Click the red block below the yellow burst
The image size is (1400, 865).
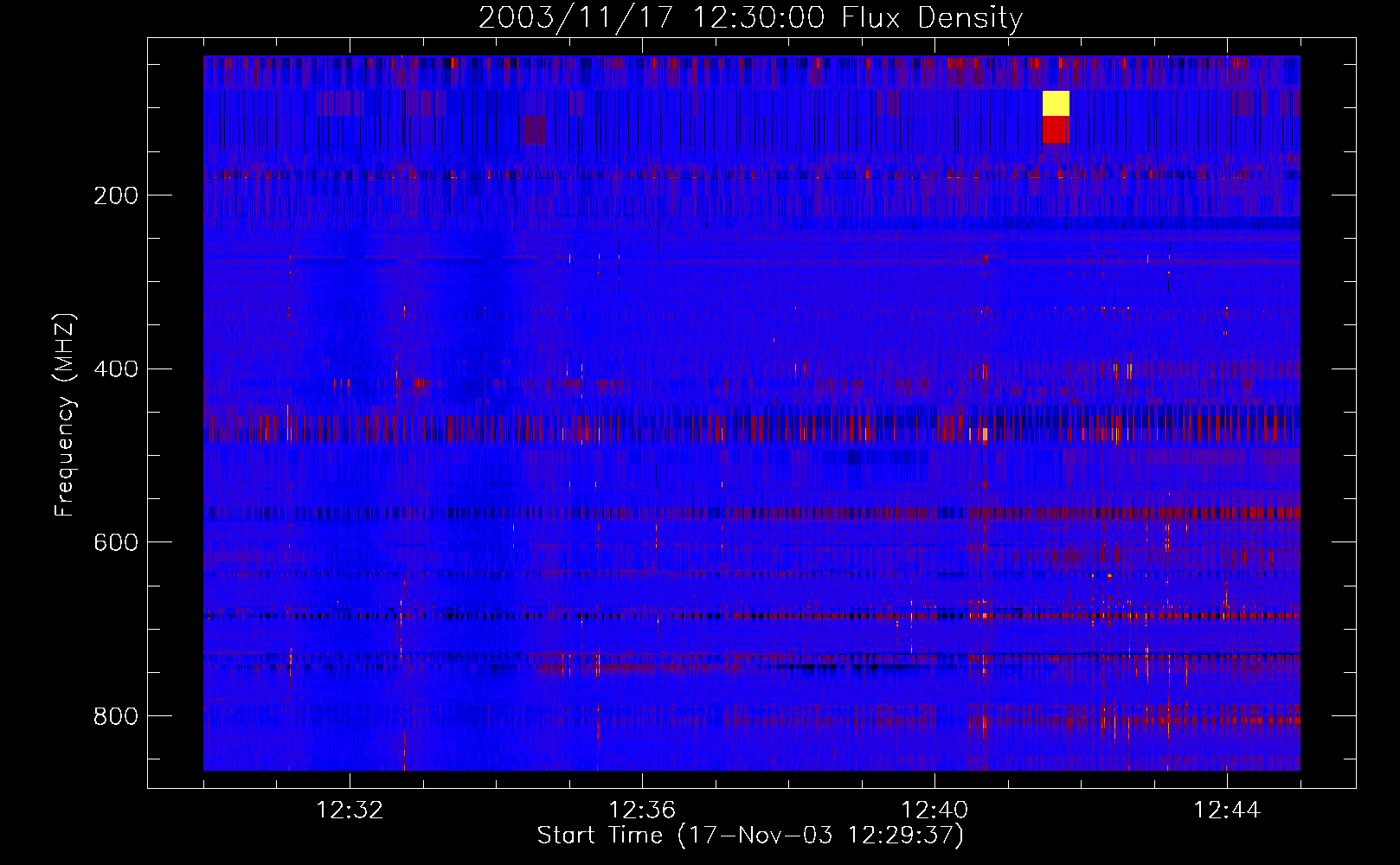[x=1056, y=130]
